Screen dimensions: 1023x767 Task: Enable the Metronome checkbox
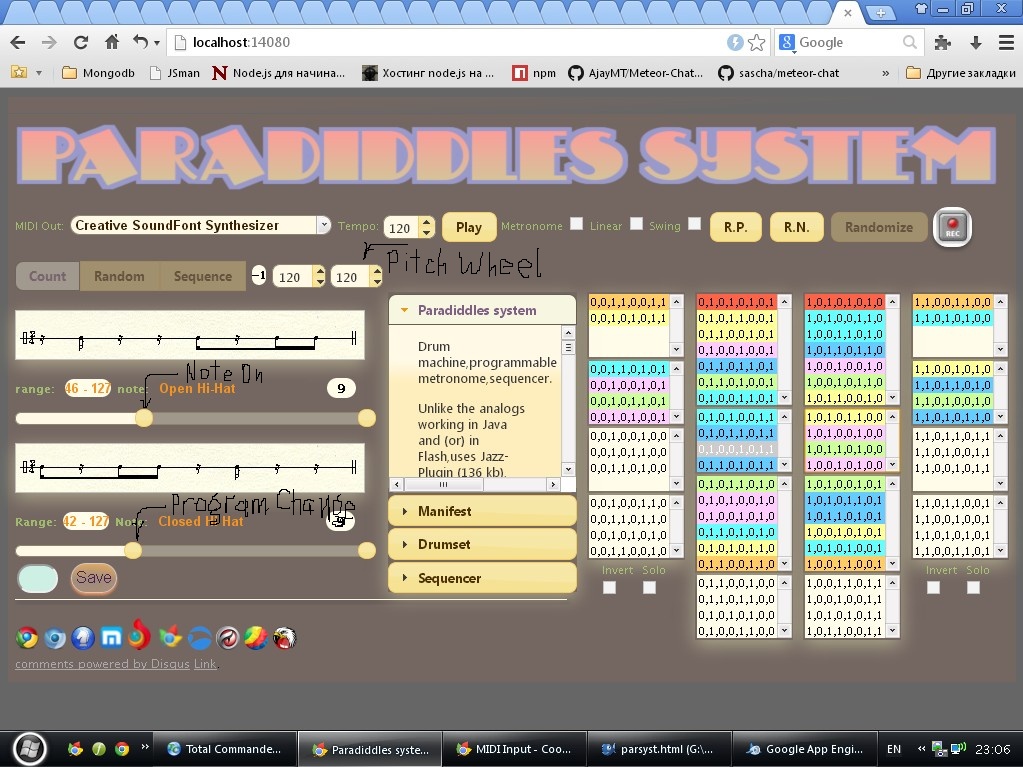point(576,224)
